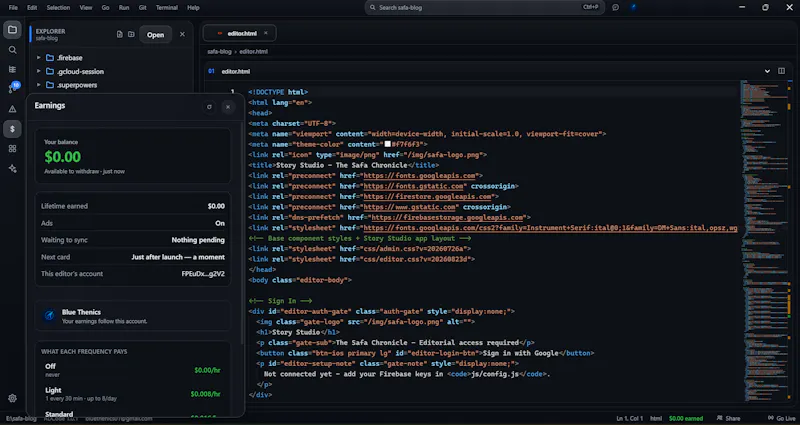Open the Search icon in activity bar
Image resolution: width=800 pixels, height=425 pixels.
point(12,50)
